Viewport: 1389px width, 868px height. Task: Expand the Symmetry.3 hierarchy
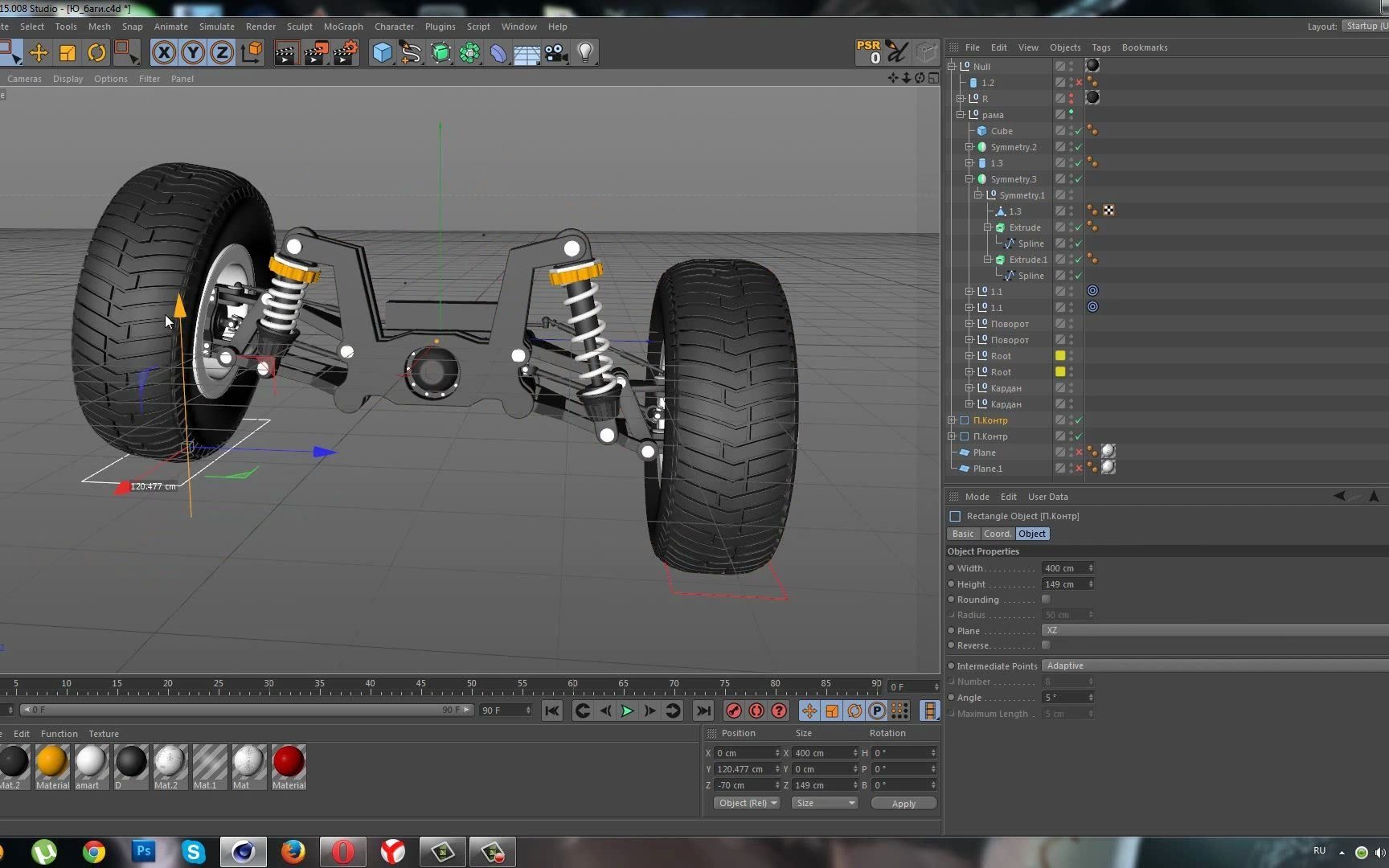[x=969, y=178]
